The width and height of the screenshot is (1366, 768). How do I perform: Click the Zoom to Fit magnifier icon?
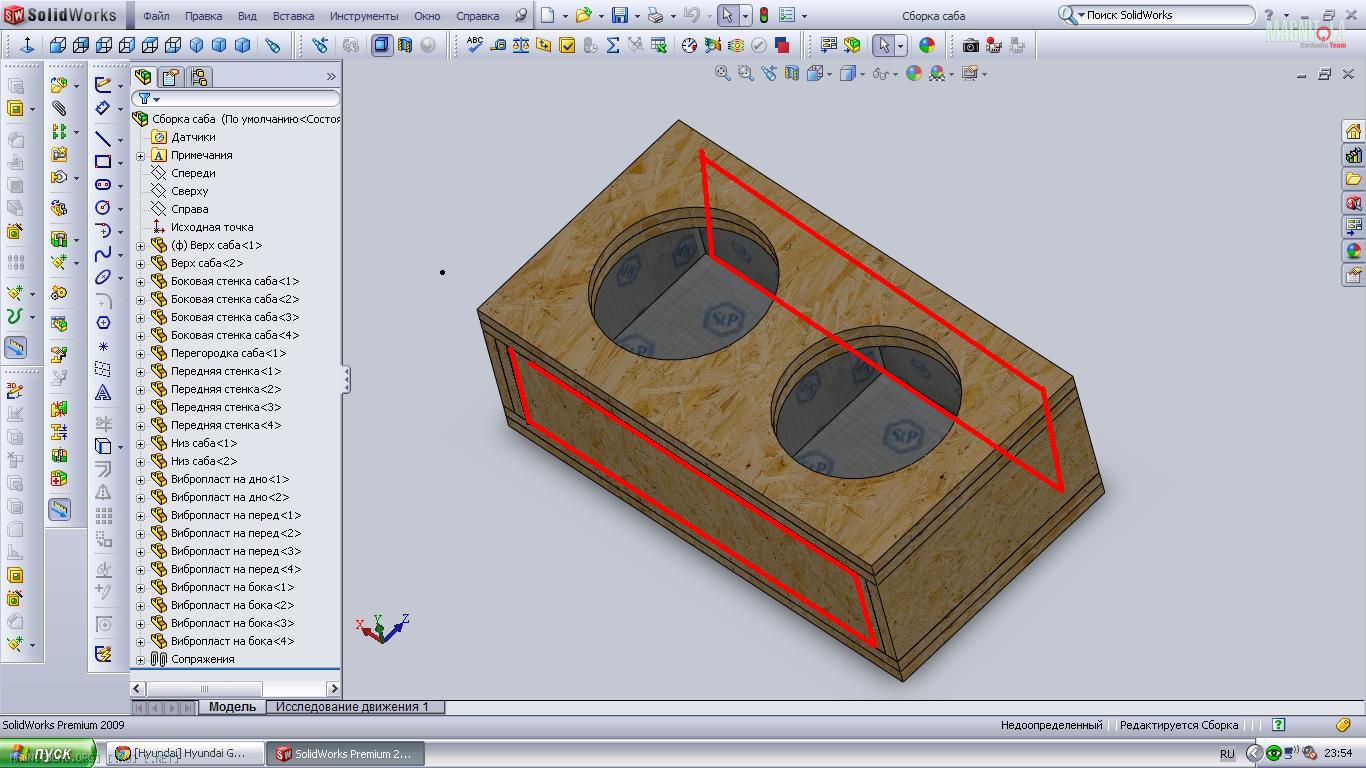pyautogui.click(x=722, y=73)
